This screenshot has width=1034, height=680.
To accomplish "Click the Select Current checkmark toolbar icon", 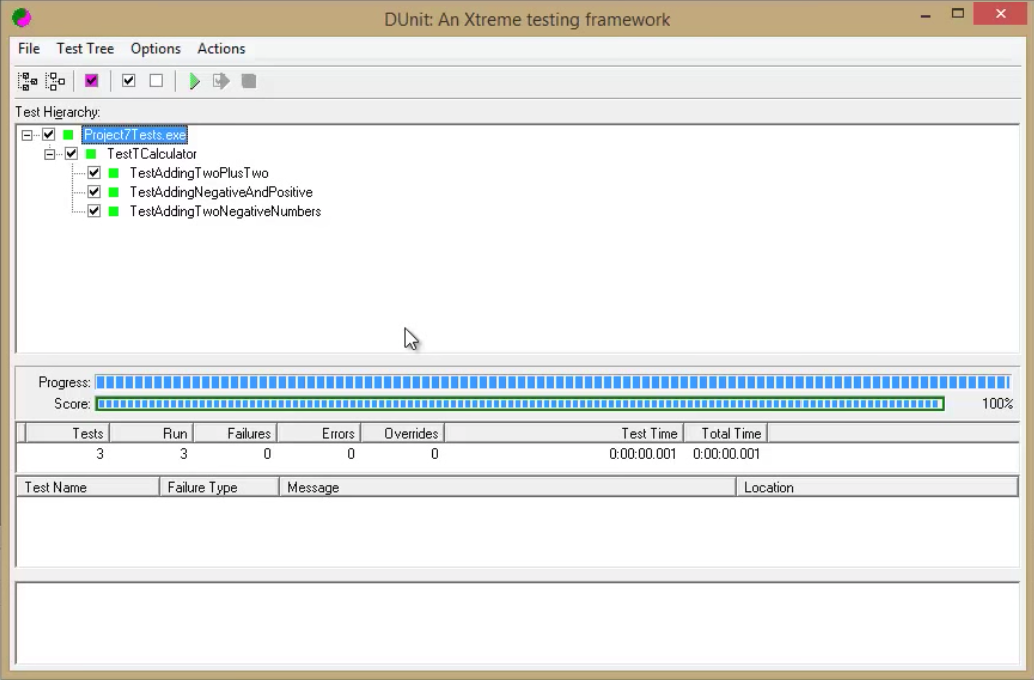I will (x=129, y=80).
